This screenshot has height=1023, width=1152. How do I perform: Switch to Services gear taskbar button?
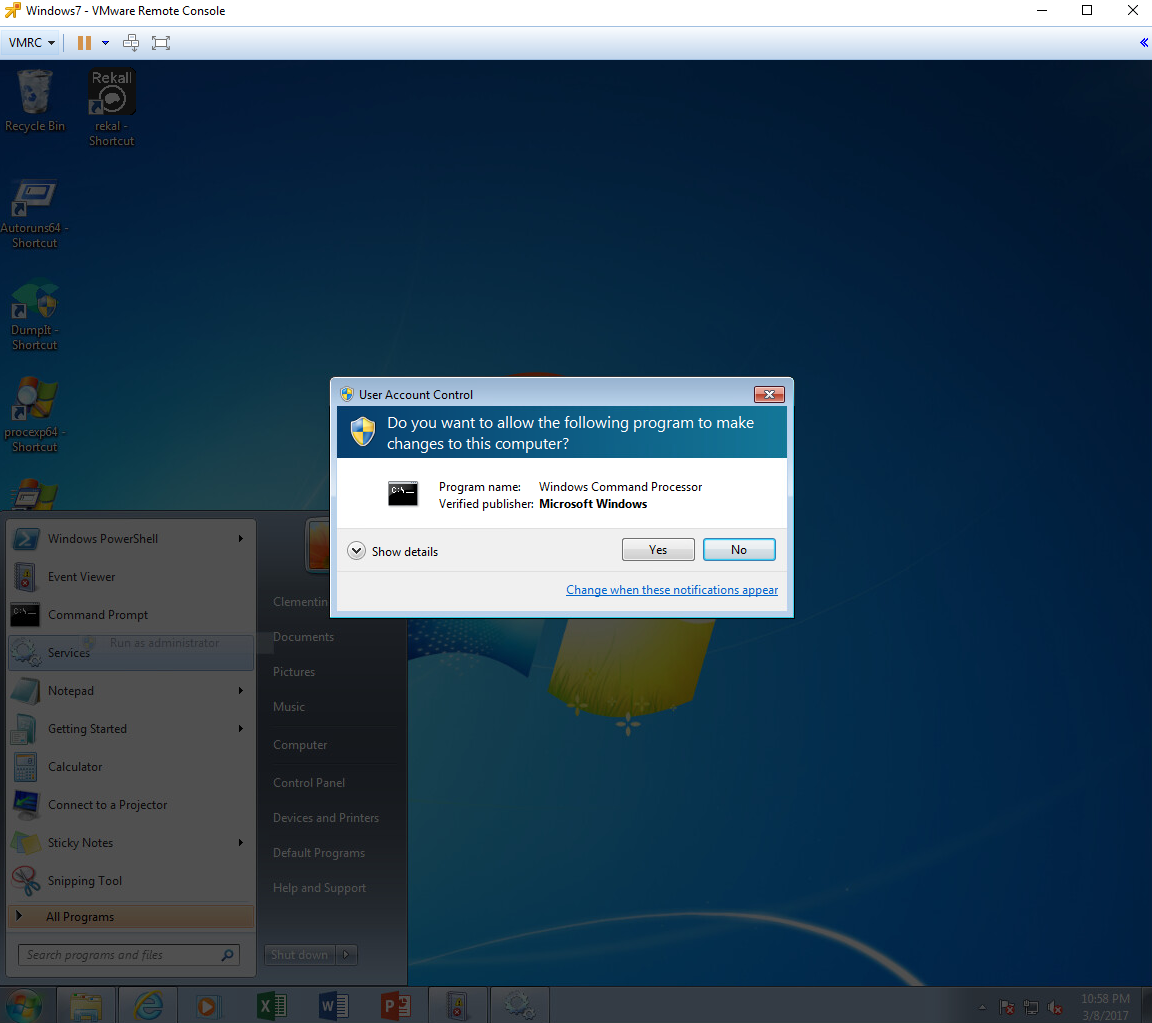tap(519, 1005)
